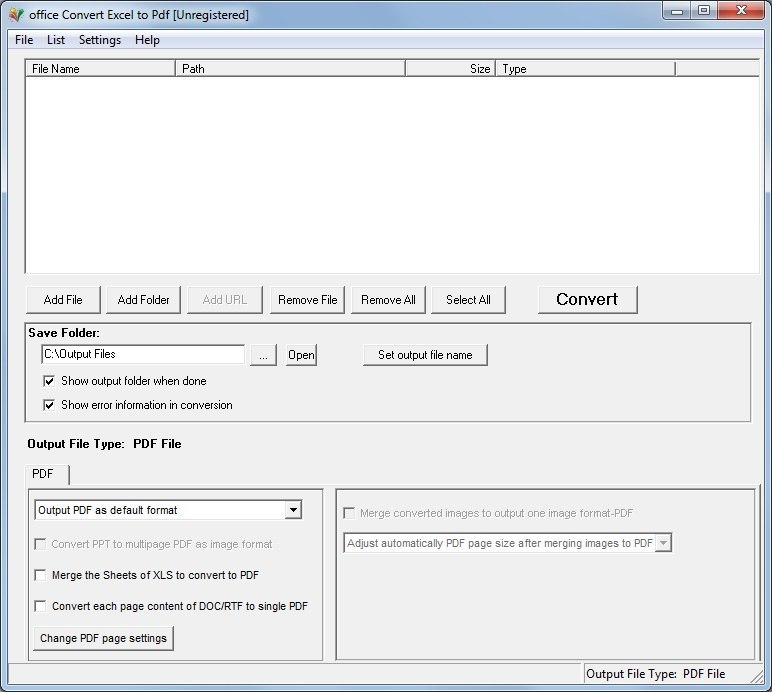This screenshot has height=692, width=772.
Task: Start conversion with the Convert button
Action: point(587,299)
